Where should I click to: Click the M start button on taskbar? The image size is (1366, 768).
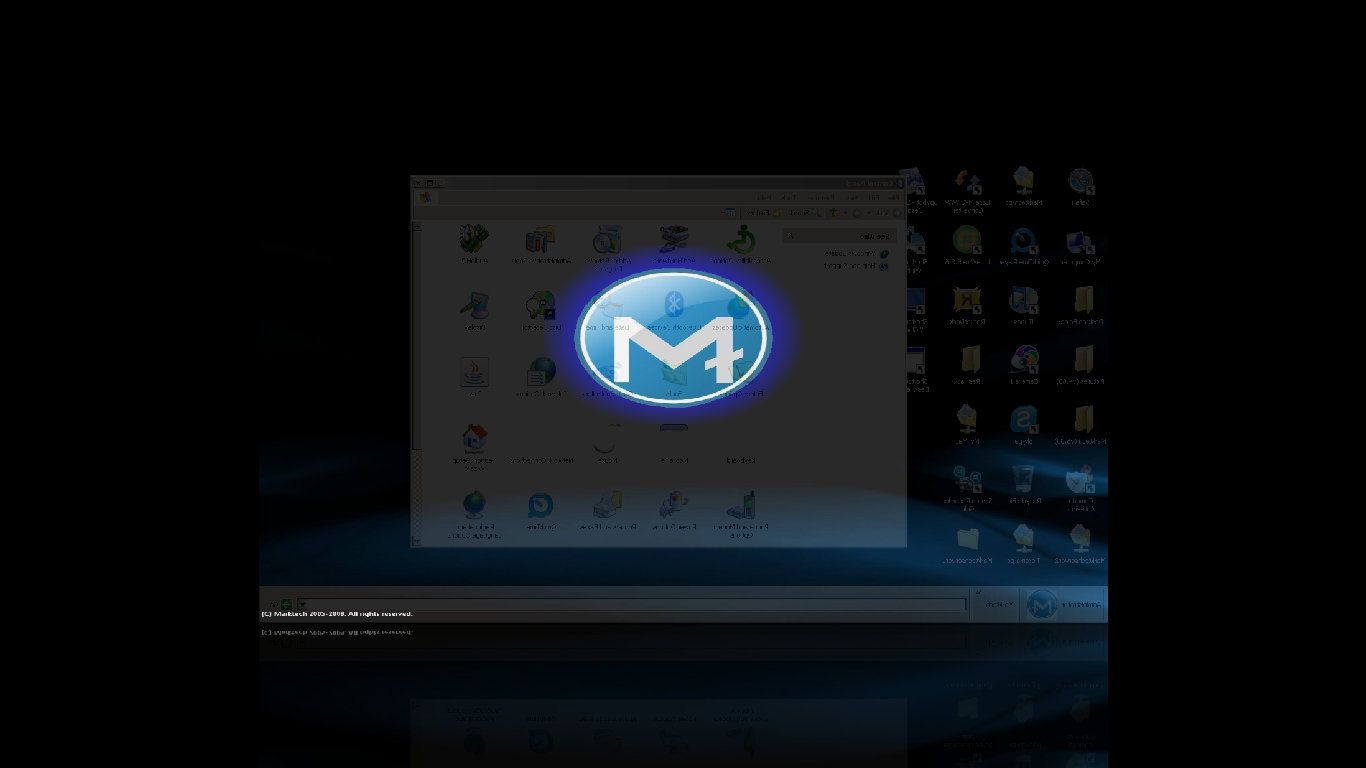click(1042, 604)
